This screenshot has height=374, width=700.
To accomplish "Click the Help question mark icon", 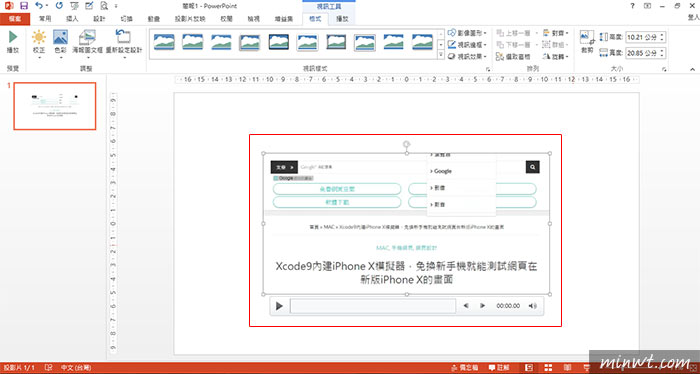I will pyautogui.click(x=632, y=6).
